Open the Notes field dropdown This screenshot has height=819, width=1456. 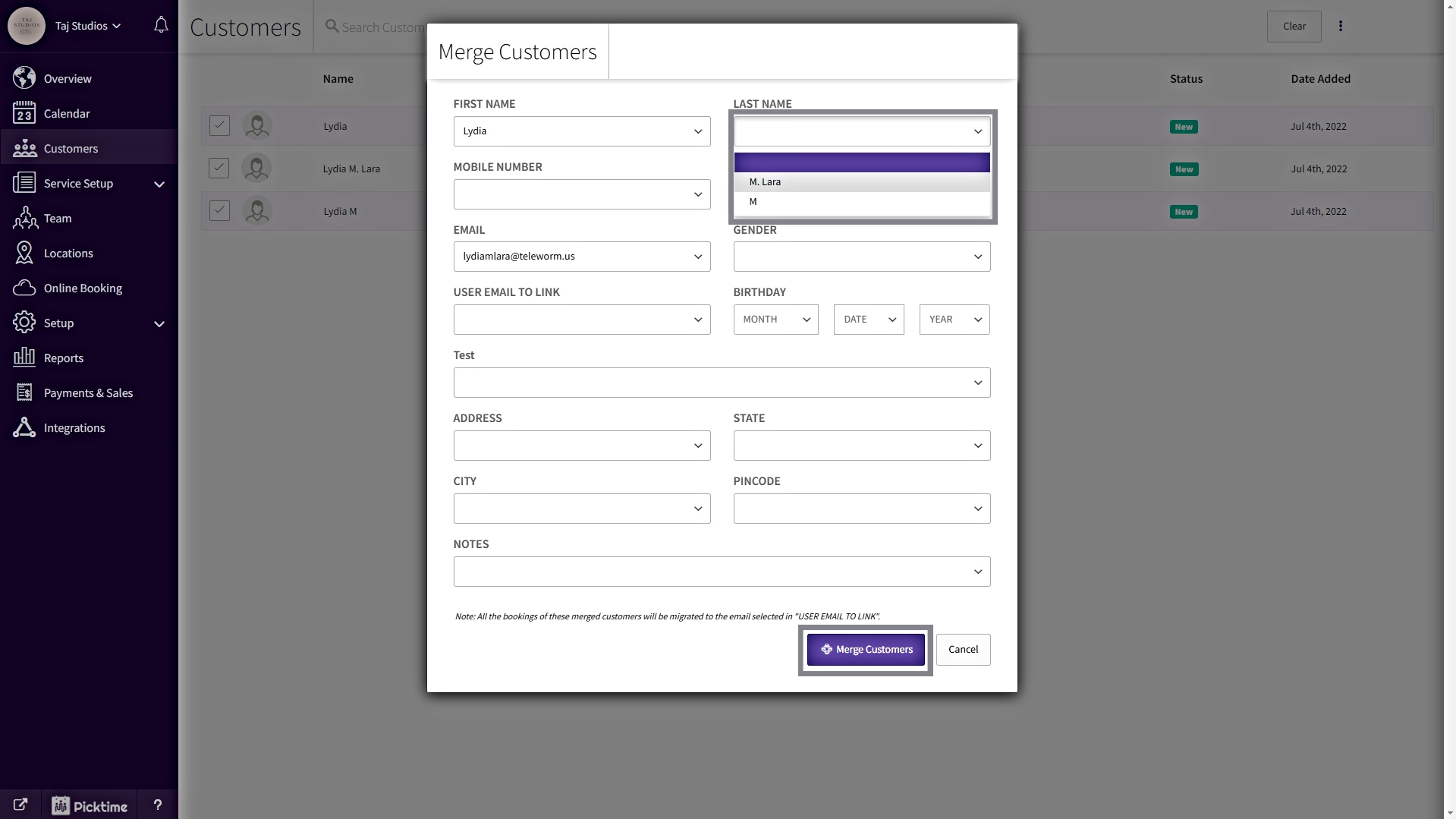click(x=721, y=572)
